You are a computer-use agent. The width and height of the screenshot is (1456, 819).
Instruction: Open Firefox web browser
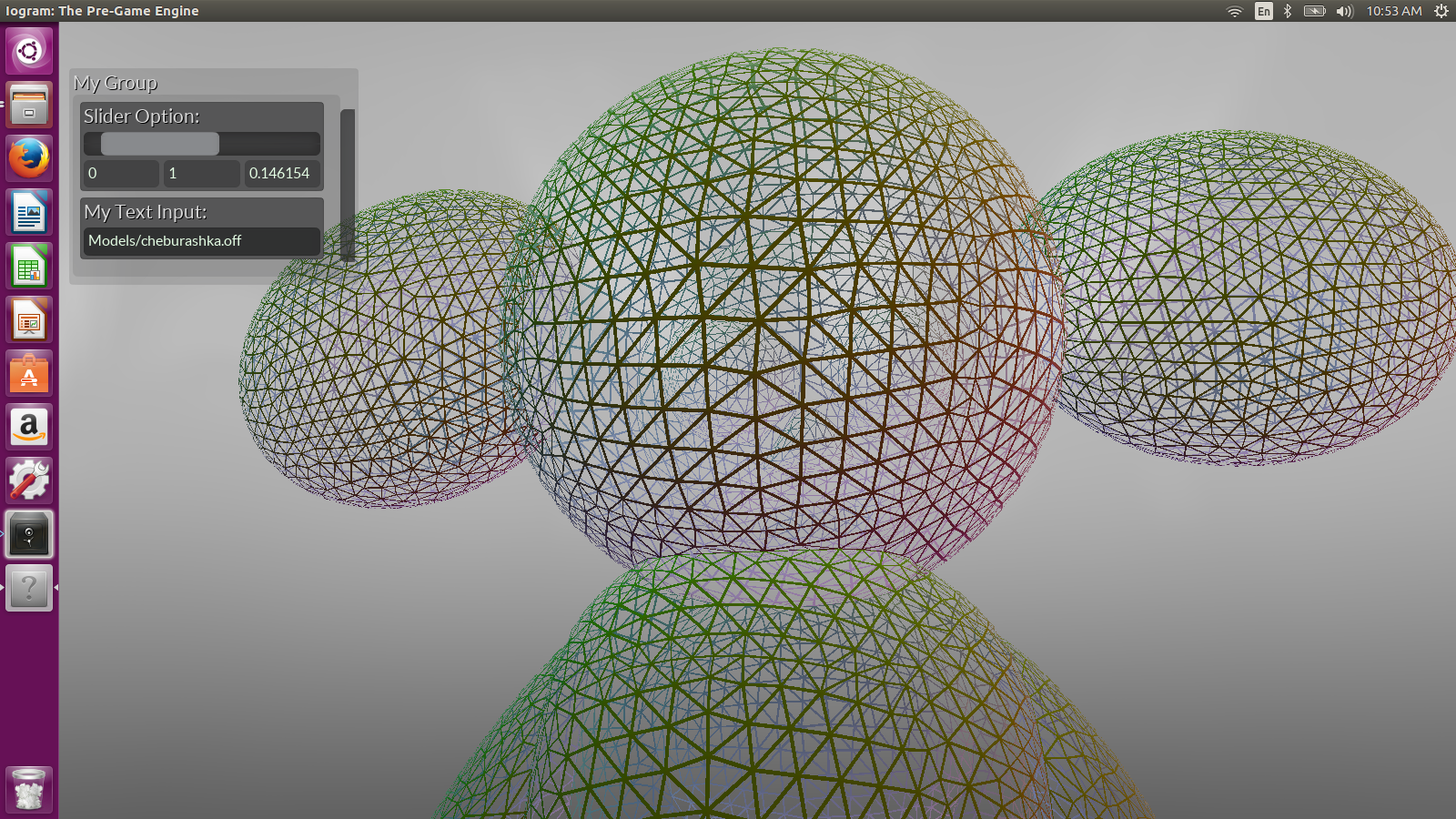pos(29,158)
